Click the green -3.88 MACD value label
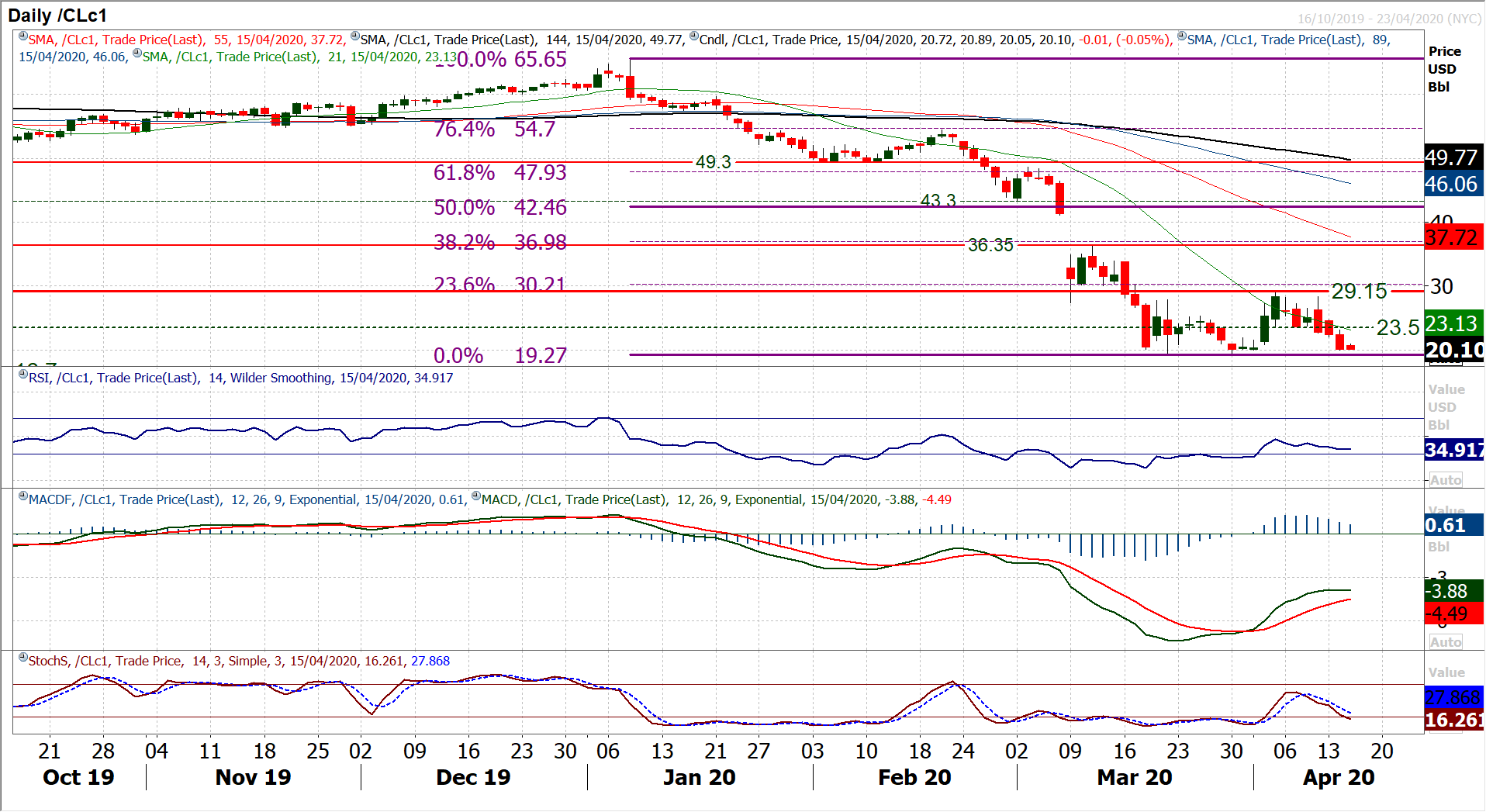Viewport: 1486px width, 812px height. click(1454, 591)
